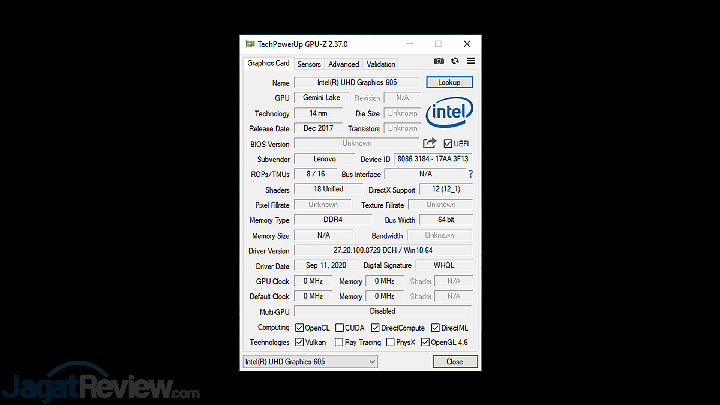Image resolution: width=720 pixels, height=405 pixels.
Task: Click the Intel logo
Action: coord(449,112)
